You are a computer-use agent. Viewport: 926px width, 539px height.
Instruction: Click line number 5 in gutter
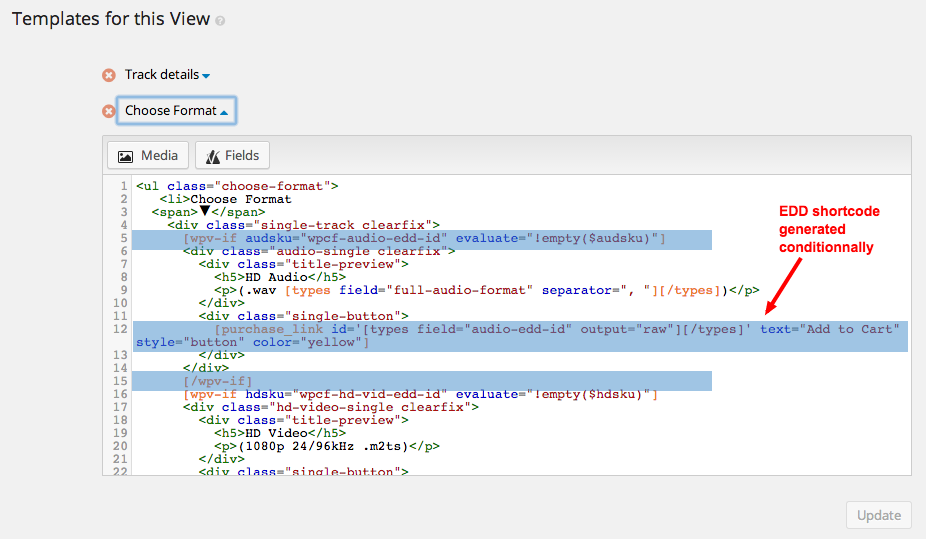pos(123,238)
